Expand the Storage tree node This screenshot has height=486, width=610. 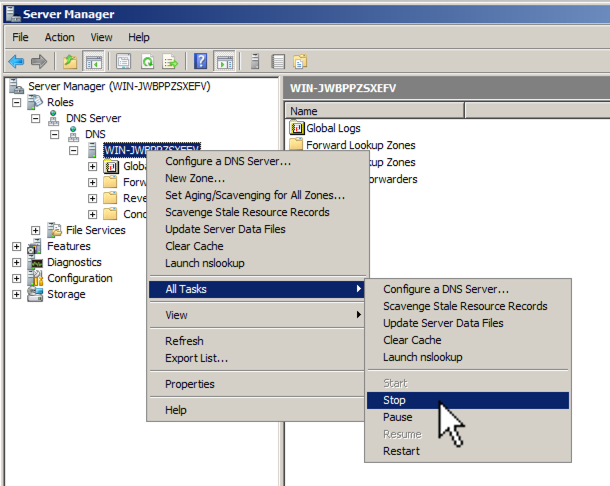(x=16, y=295)
